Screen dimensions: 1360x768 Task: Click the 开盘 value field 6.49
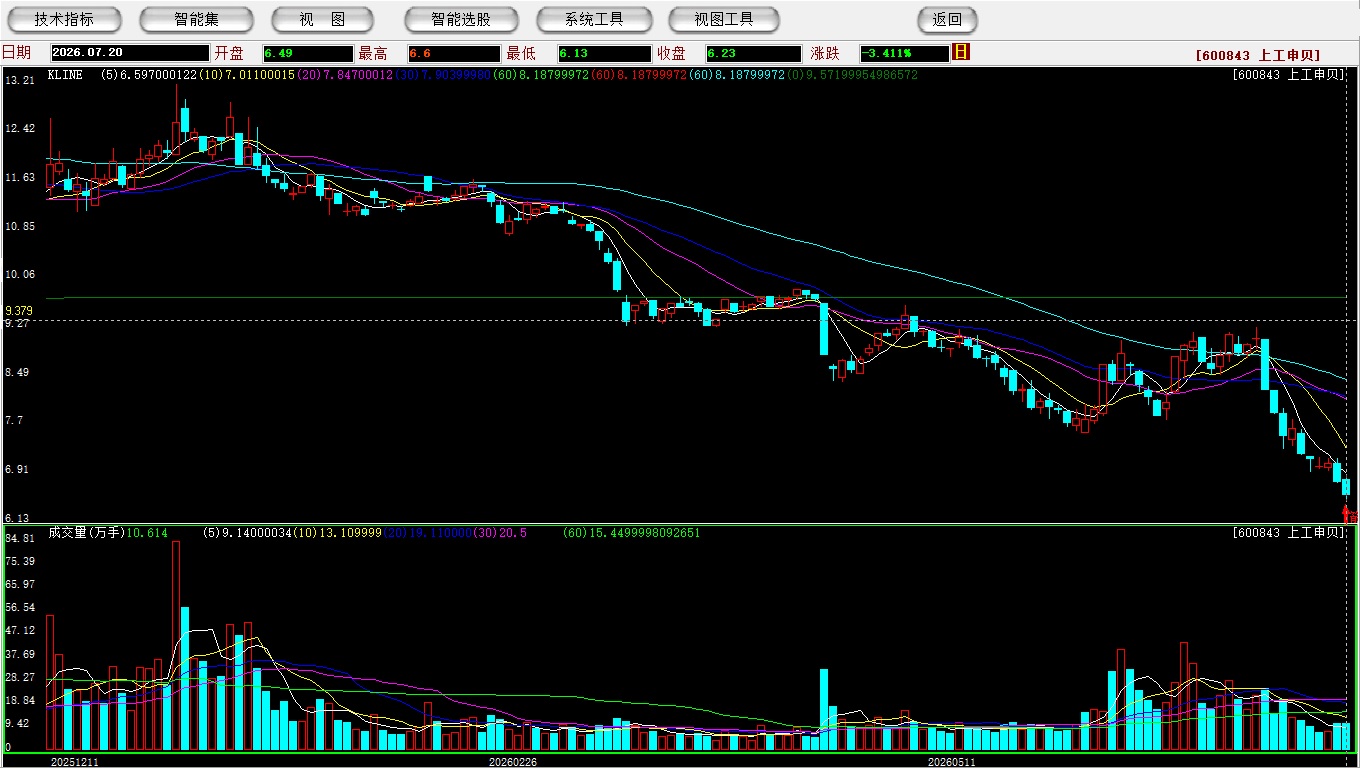pyautogui.click(x=308, y=53)
